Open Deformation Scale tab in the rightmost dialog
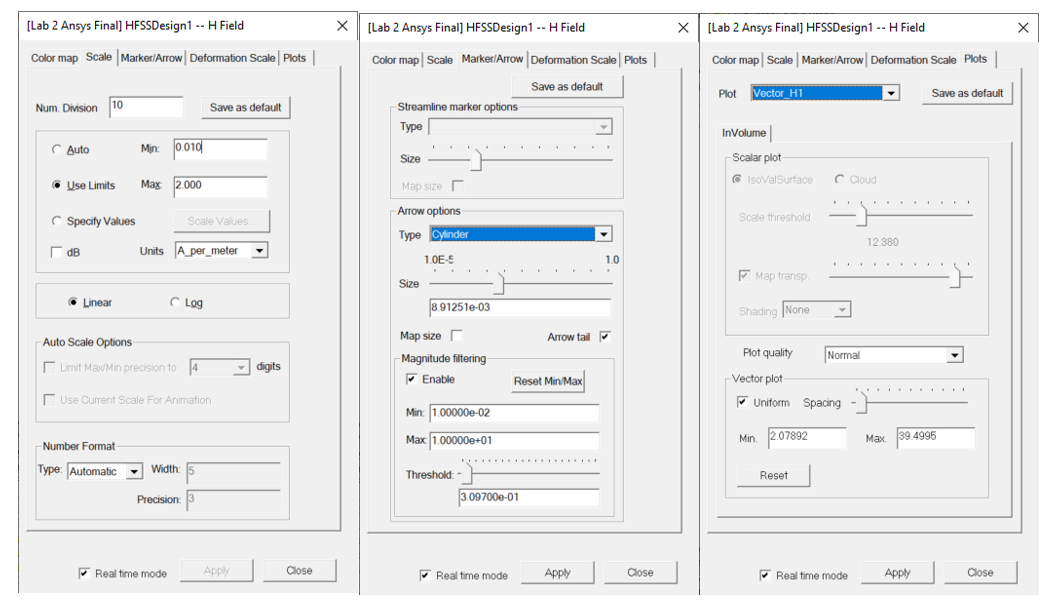This screenshot has height=606, width=1049. pyautogui.click(x=912, y=60)
